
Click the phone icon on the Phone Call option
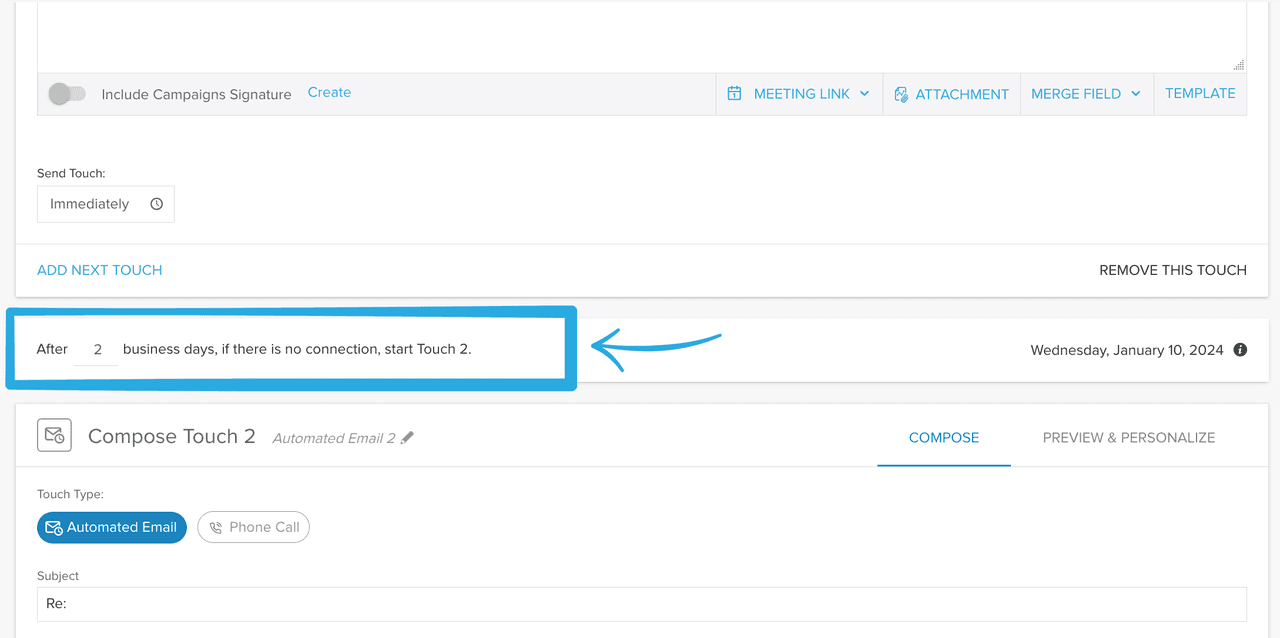pos(217,527)
